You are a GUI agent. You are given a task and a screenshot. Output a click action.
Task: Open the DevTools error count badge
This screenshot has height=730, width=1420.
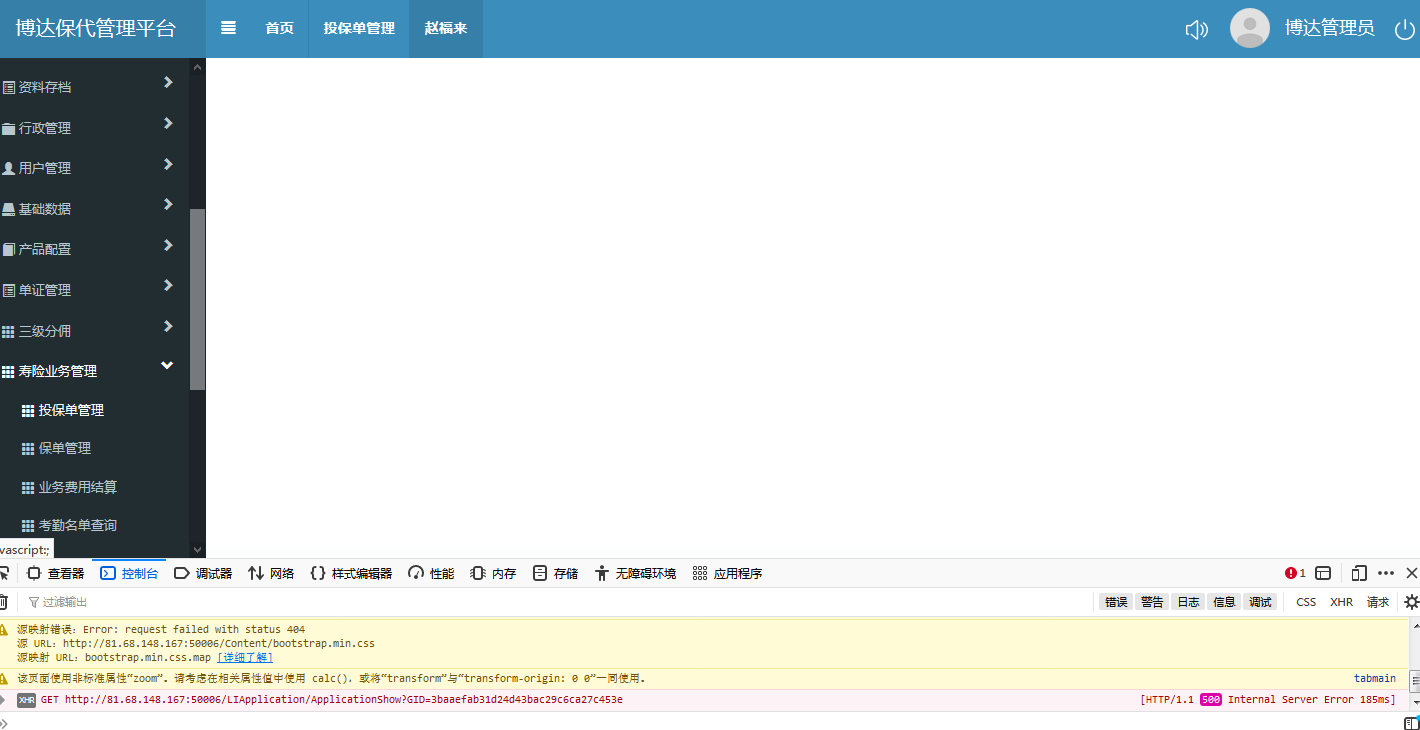1295,573
